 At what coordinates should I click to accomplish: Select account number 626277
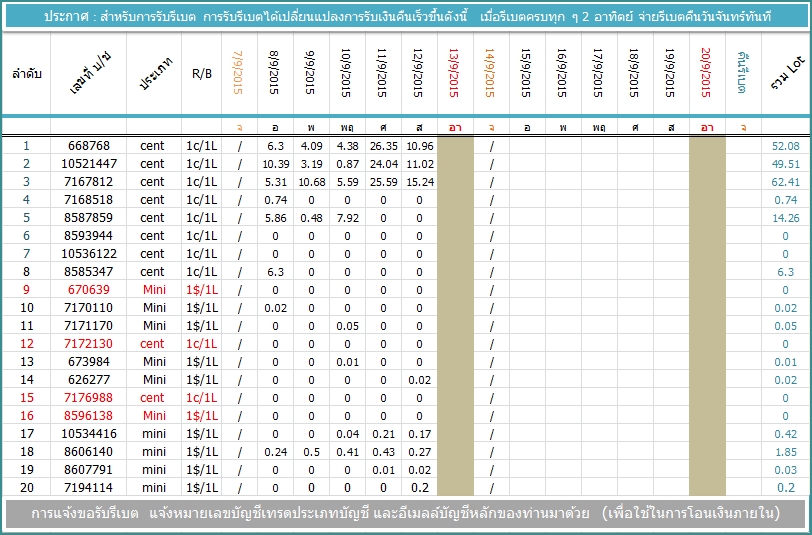tap(89, 380)
